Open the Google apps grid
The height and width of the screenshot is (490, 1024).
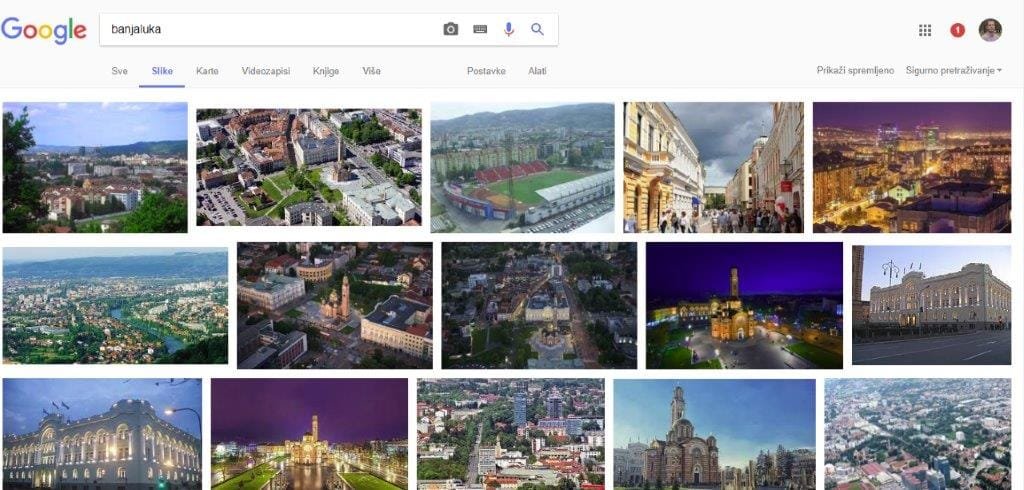coord(925,30)
